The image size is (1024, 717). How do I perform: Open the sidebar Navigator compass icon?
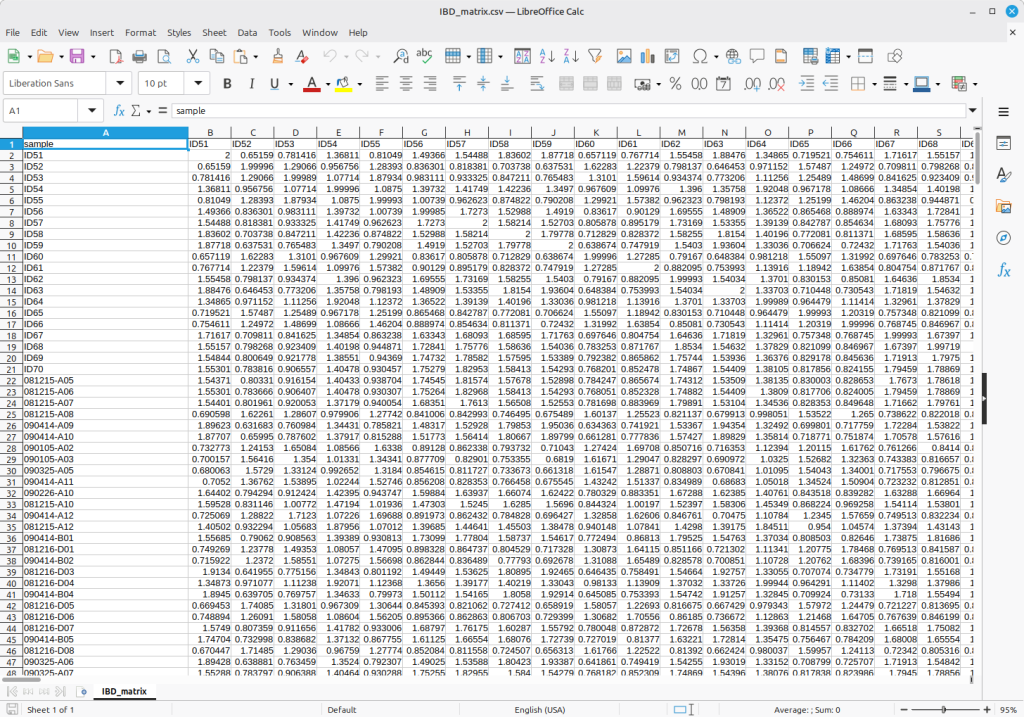[x=1003, y=238]
